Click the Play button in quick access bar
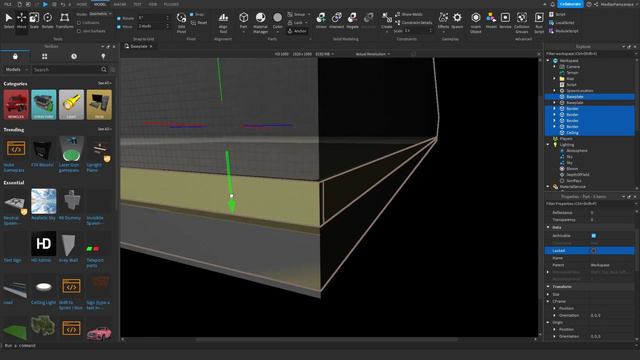This screenshot has width=640, height=360. tap(45, 4)
